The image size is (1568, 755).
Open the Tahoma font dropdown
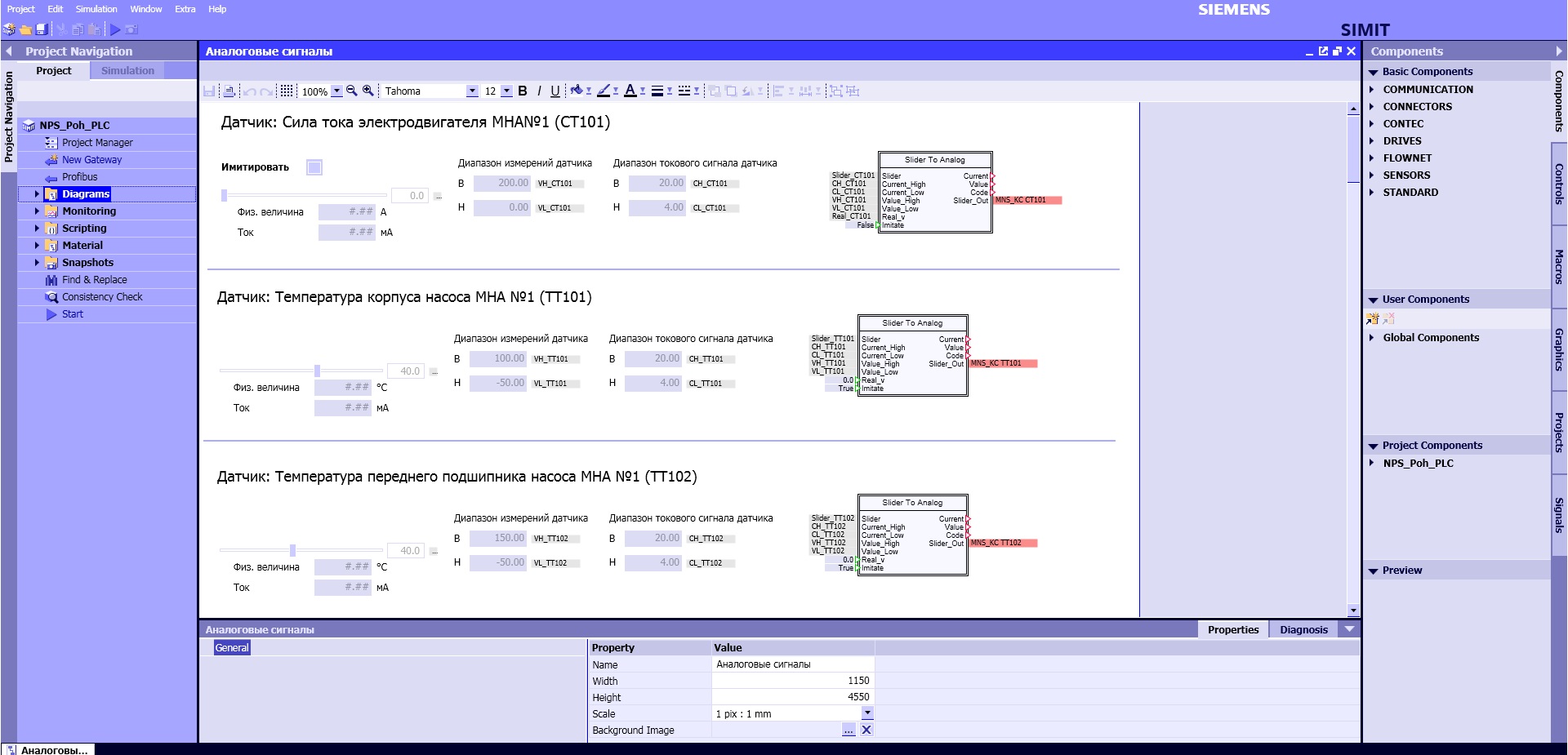tap(472, 91)
